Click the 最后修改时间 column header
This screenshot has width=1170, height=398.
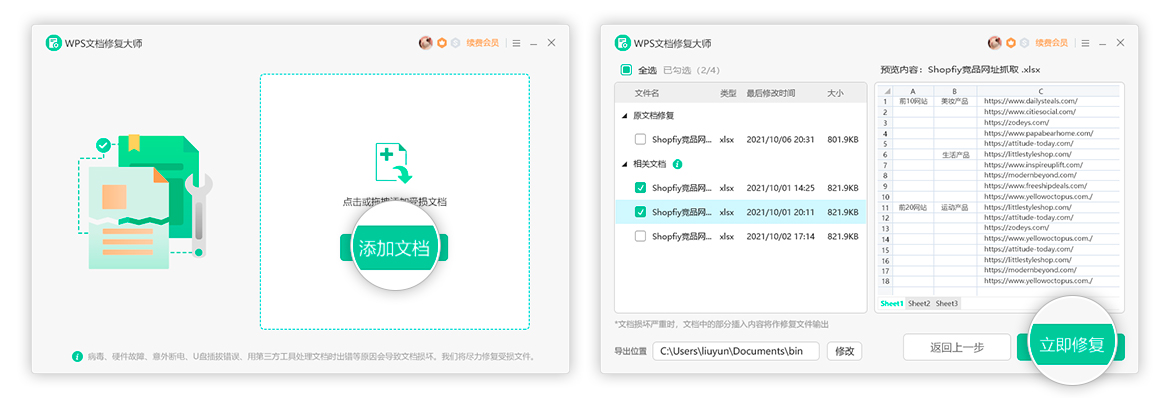771,93
